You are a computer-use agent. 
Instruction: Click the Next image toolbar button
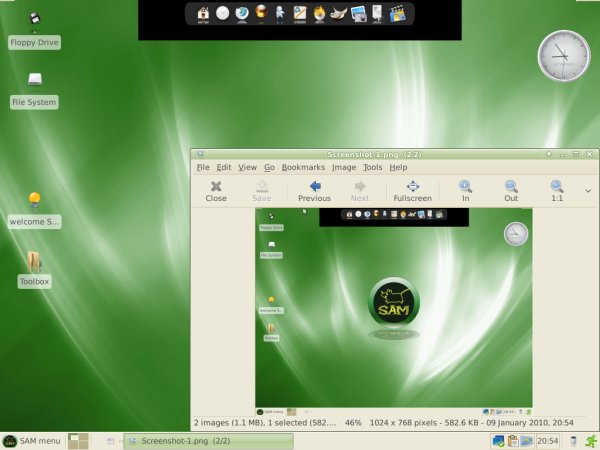(x=360, y=191)
